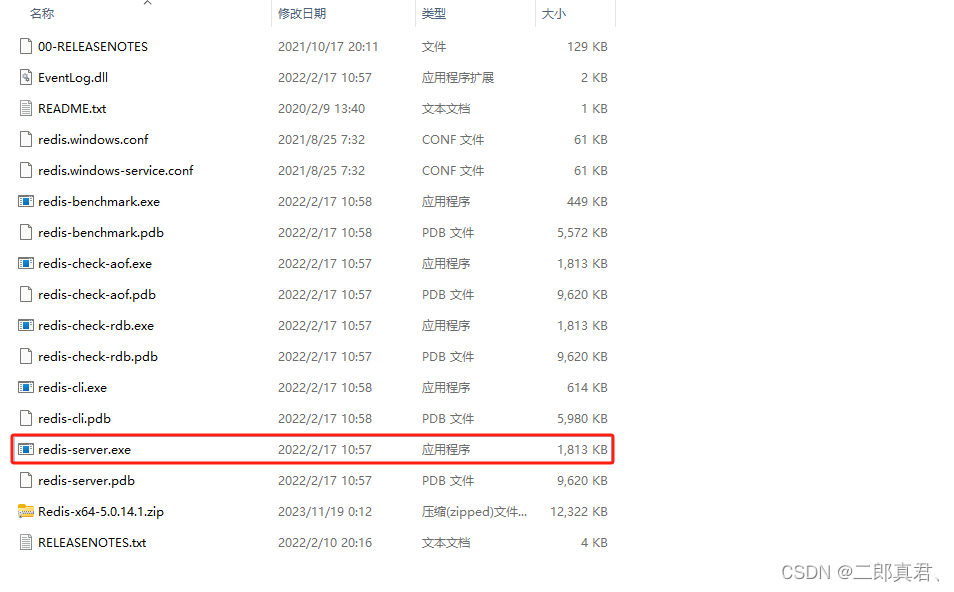Click the redis-benchmark.exe application icon
Image resolution: width=954 pixels, height=592 pixels.
pos(26,201)
